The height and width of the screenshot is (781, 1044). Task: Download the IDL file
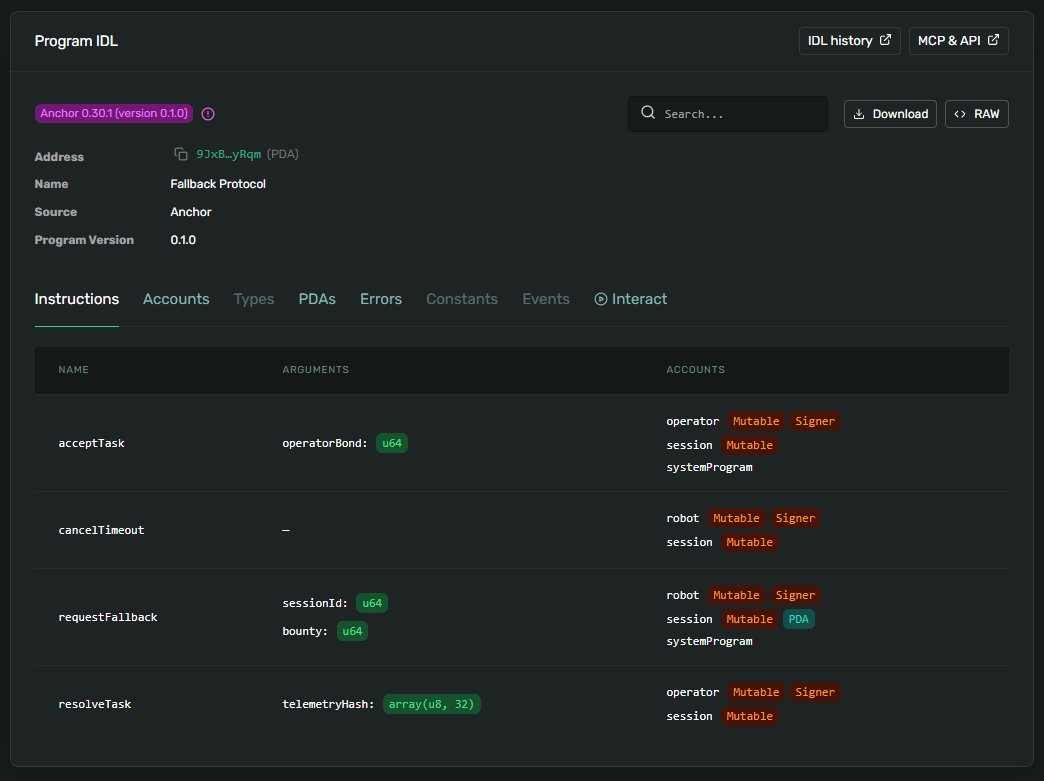890,114
